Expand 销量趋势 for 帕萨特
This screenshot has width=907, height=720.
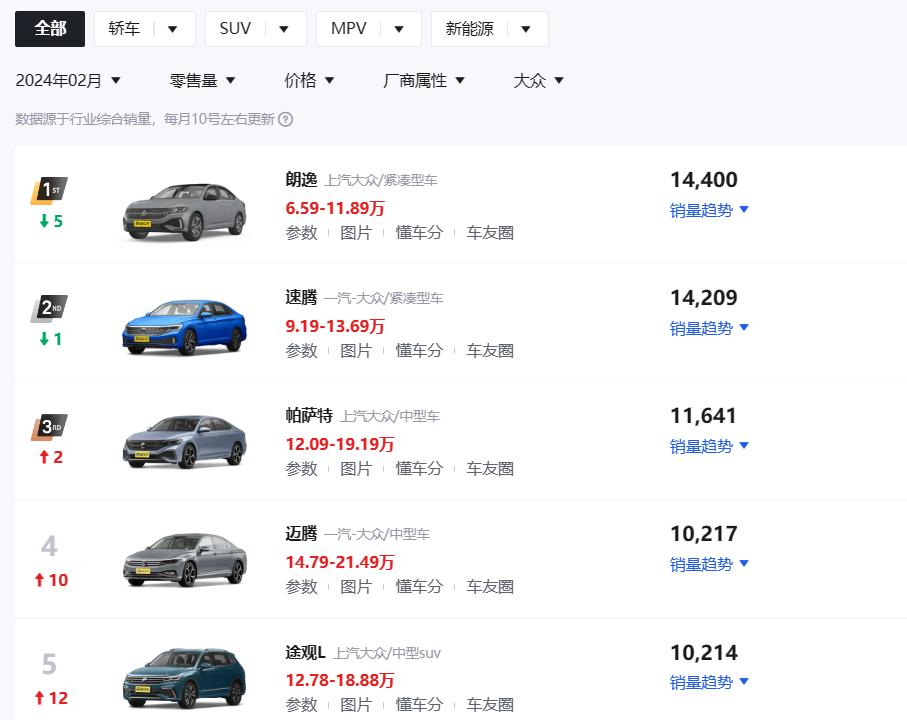click(709, 446)
